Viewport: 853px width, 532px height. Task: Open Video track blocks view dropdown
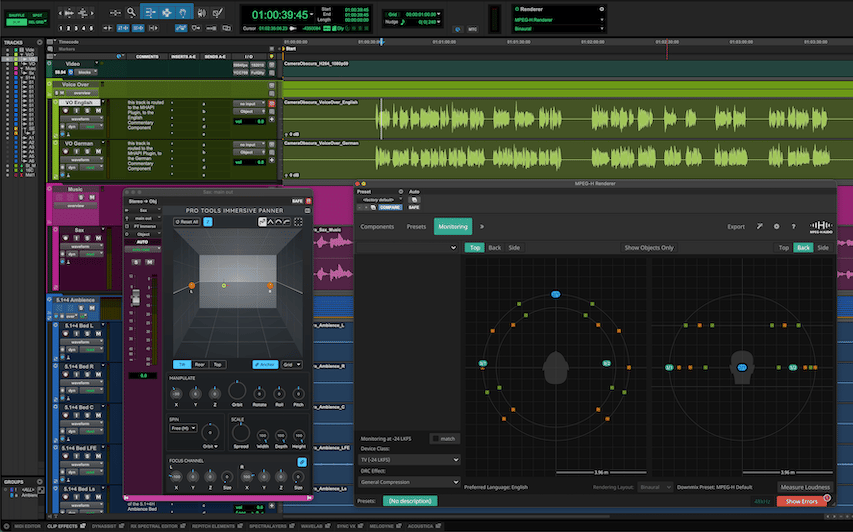pyautogui.click(x=84, y=72)
